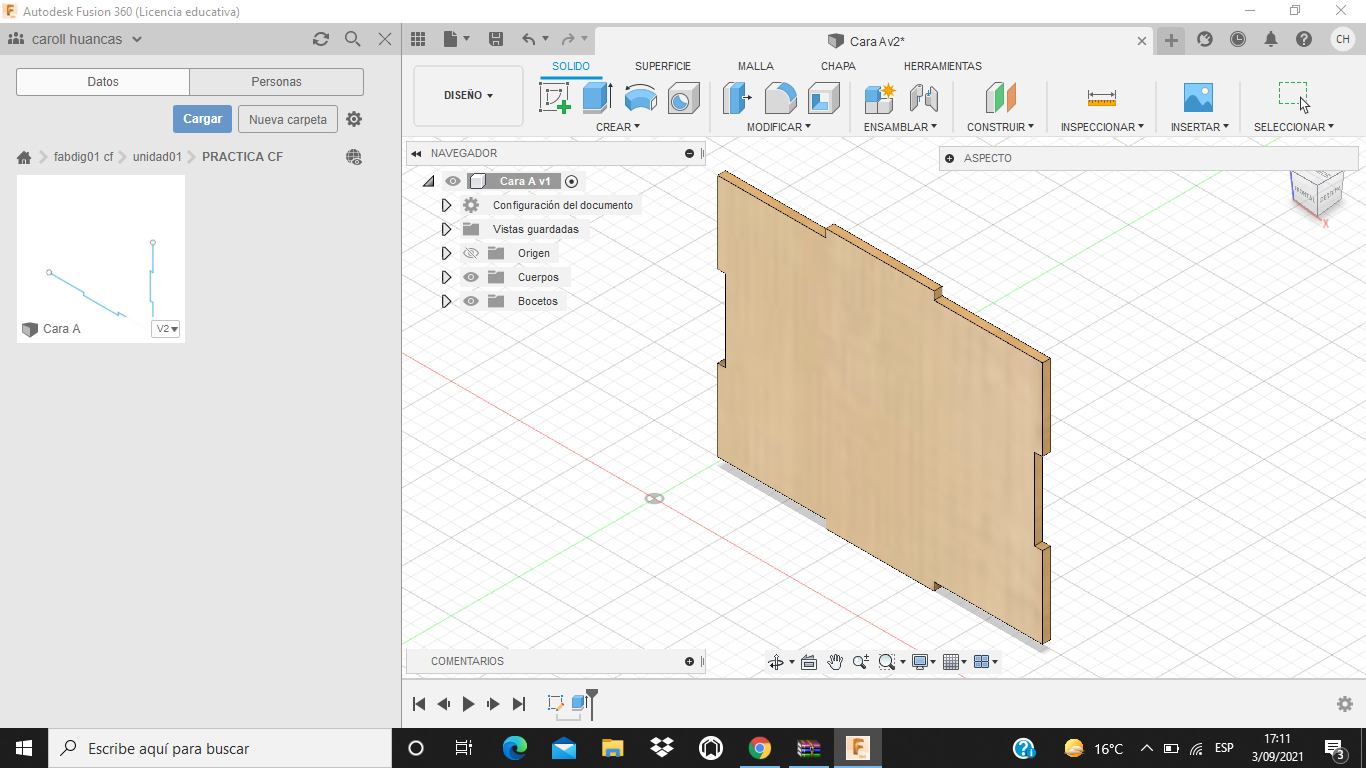Click the Nueva carpeta button
1366x768 pixels.
[288, 119]
